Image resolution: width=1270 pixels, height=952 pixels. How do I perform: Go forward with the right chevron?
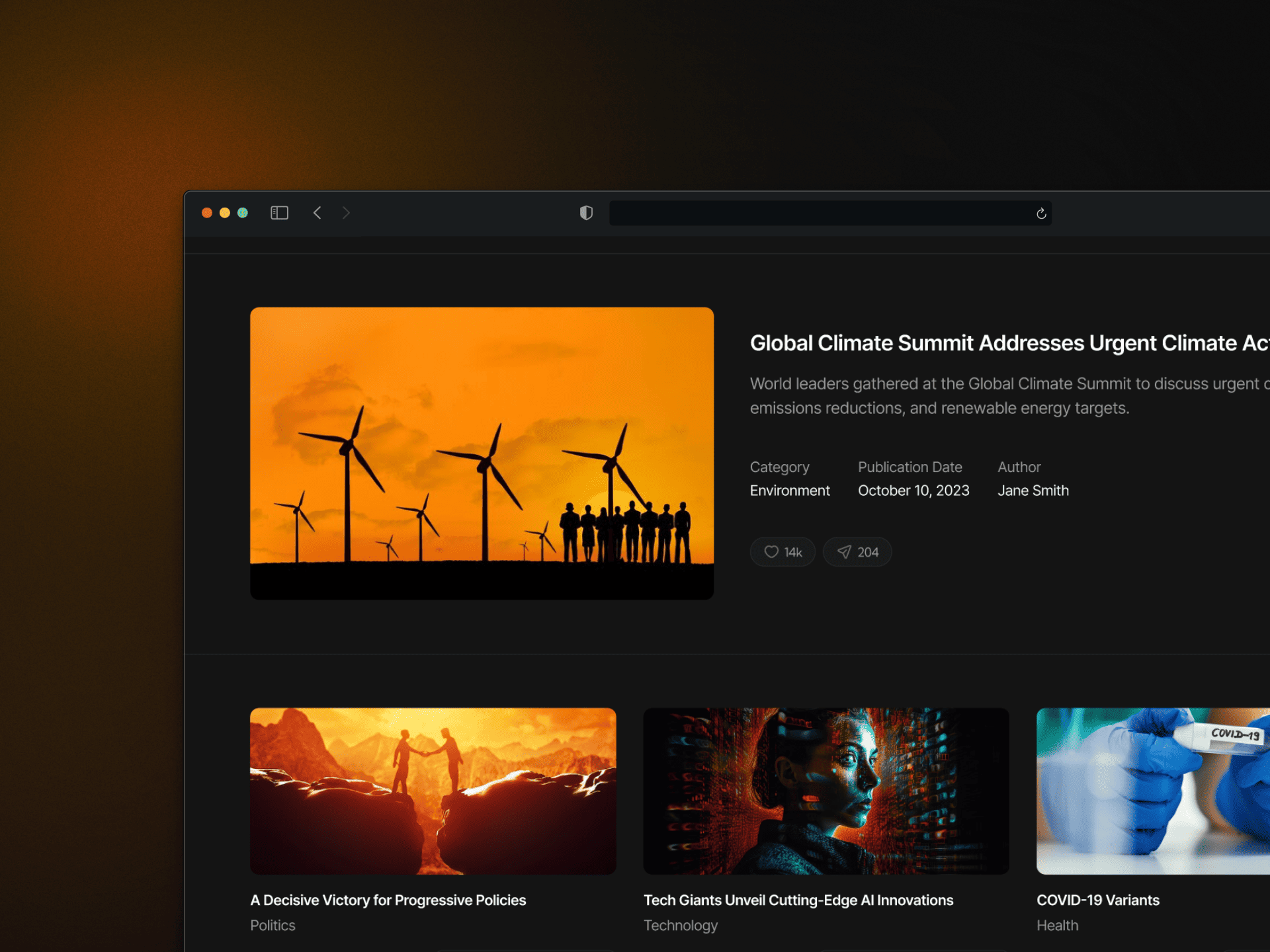346,213
